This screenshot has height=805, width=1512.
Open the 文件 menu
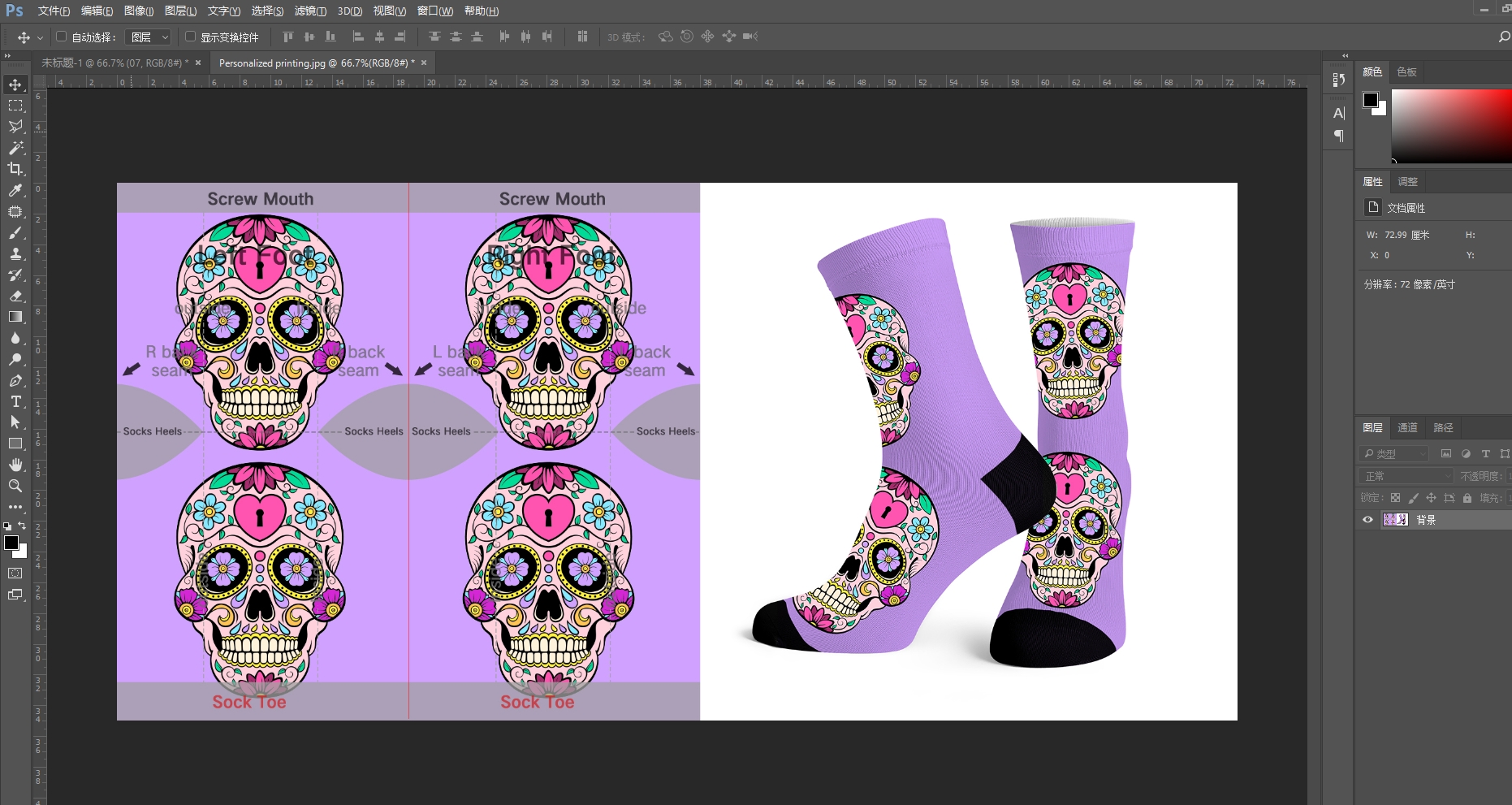[54, 11]
